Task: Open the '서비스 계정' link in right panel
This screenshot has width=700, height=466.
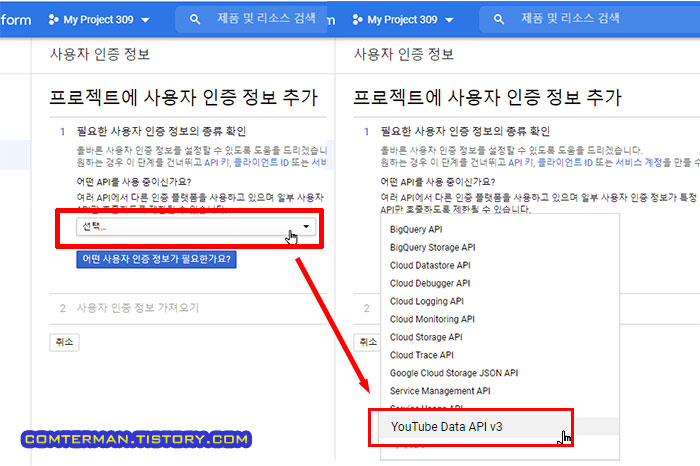Action: pos(638,162)
